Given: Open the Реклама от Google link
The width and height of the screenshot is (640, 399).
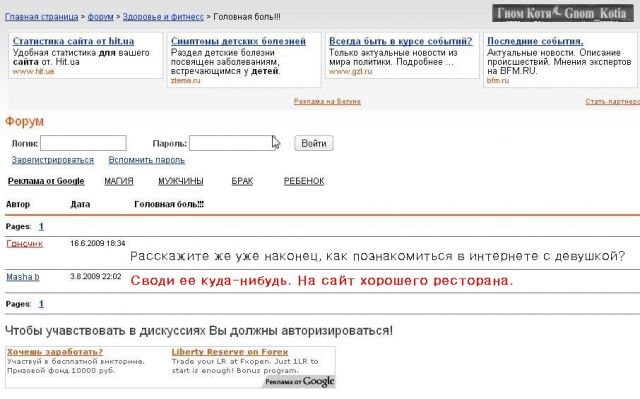Looking at the screenshot, I should 46,181.
